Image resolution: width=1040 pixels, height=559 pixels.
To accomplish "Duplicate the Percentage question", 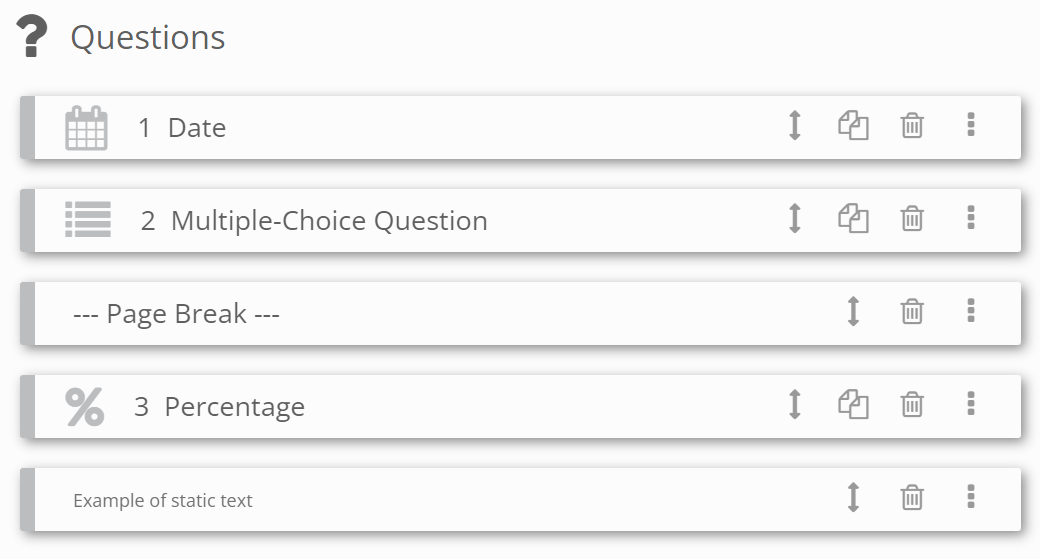I will (853, 405).
